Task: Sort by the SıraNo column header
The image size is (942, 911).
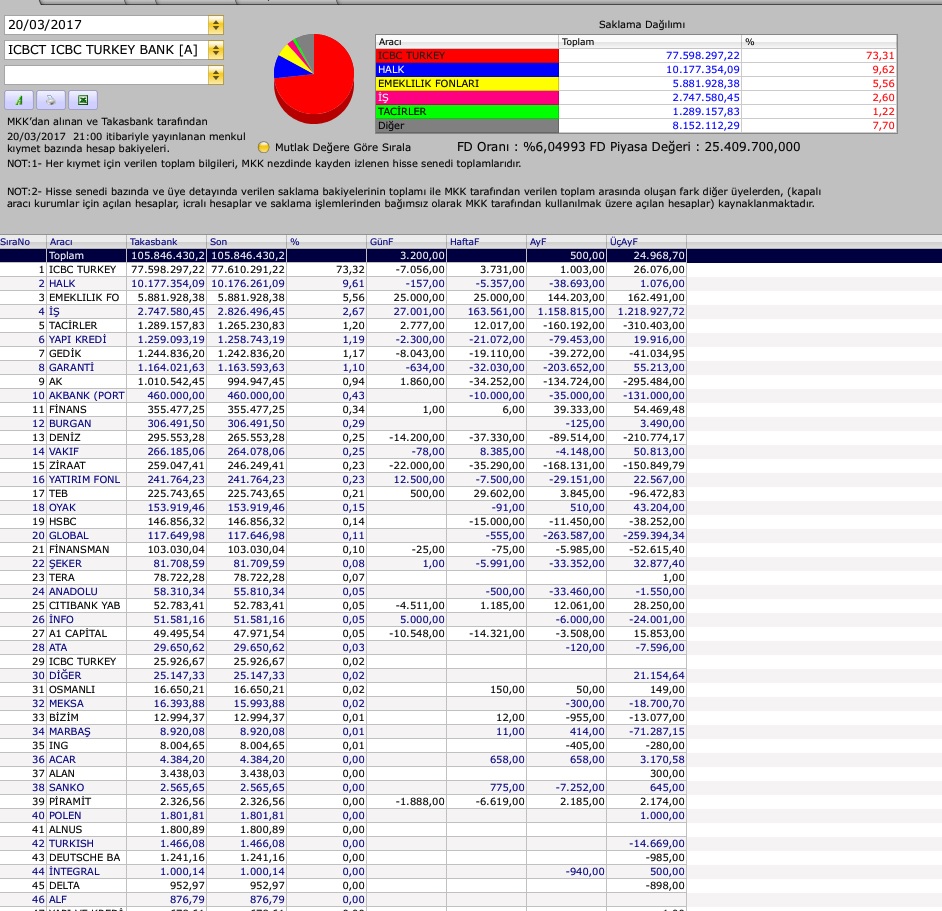Action: point(23,242)
